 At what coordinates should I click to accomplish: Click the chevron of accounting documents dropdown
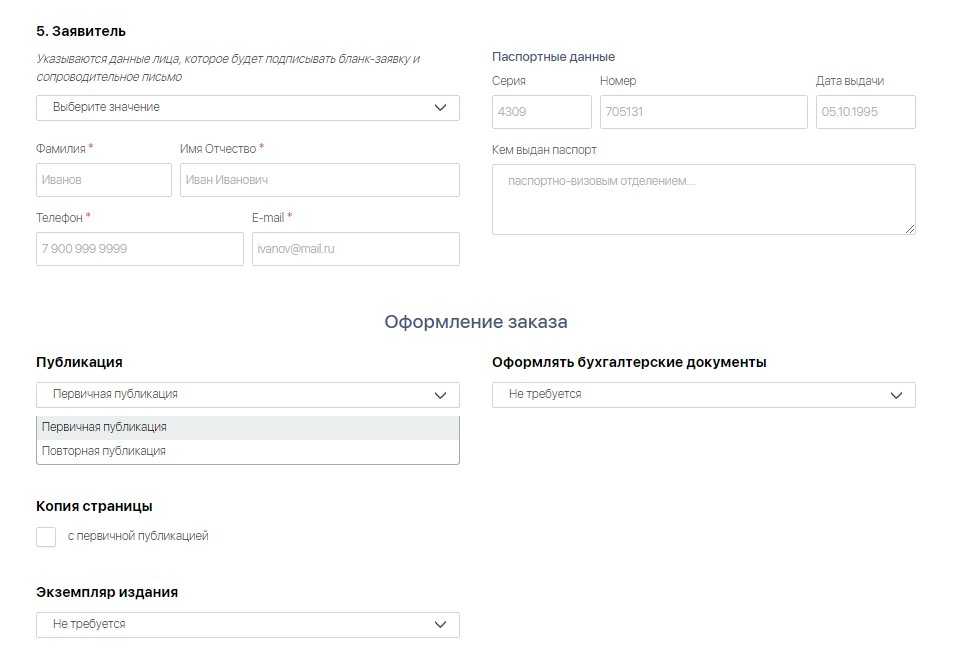tap(896, 395)
